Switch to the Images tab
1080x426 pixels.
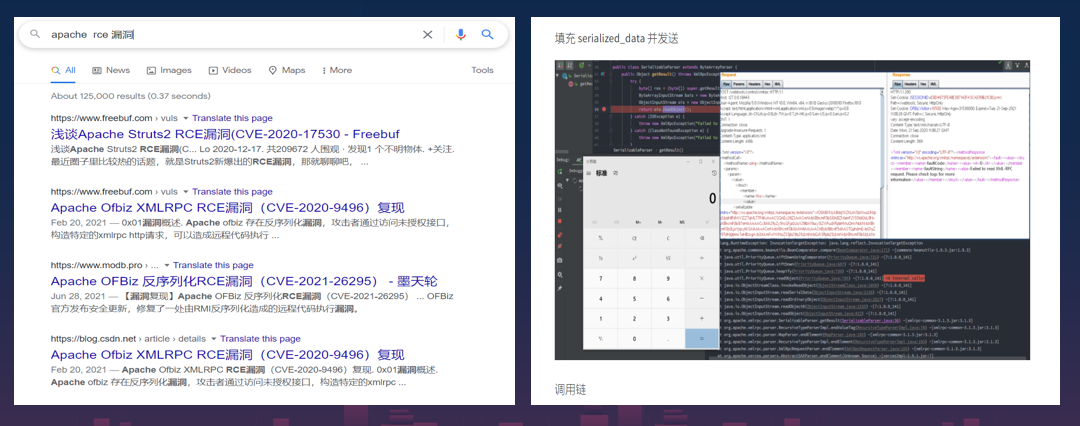pyautogui.click(x=169, y=70)
